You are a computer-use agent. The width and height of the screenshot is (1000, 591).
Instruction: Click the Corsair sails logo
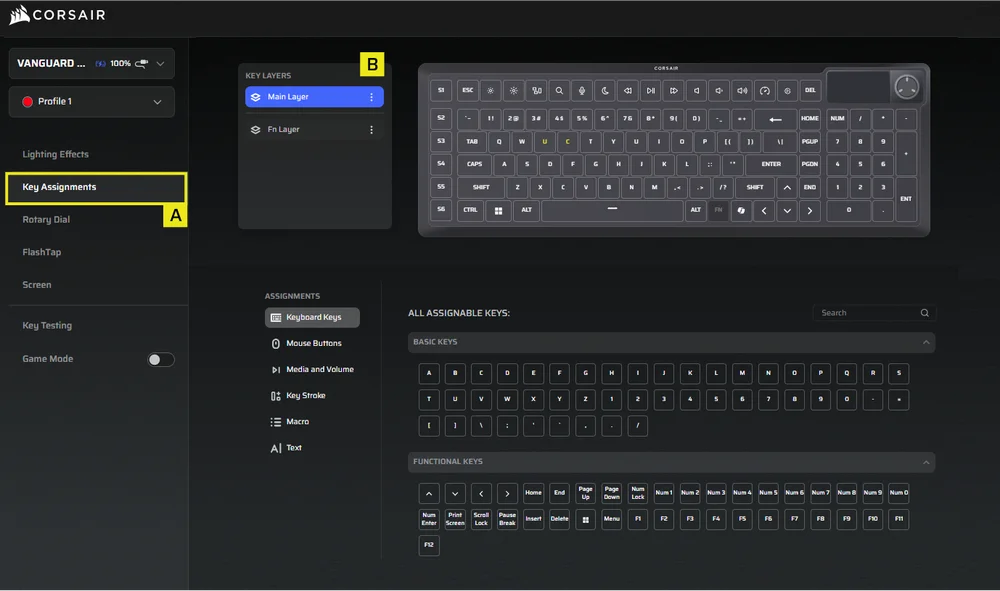tap(20, 15)
